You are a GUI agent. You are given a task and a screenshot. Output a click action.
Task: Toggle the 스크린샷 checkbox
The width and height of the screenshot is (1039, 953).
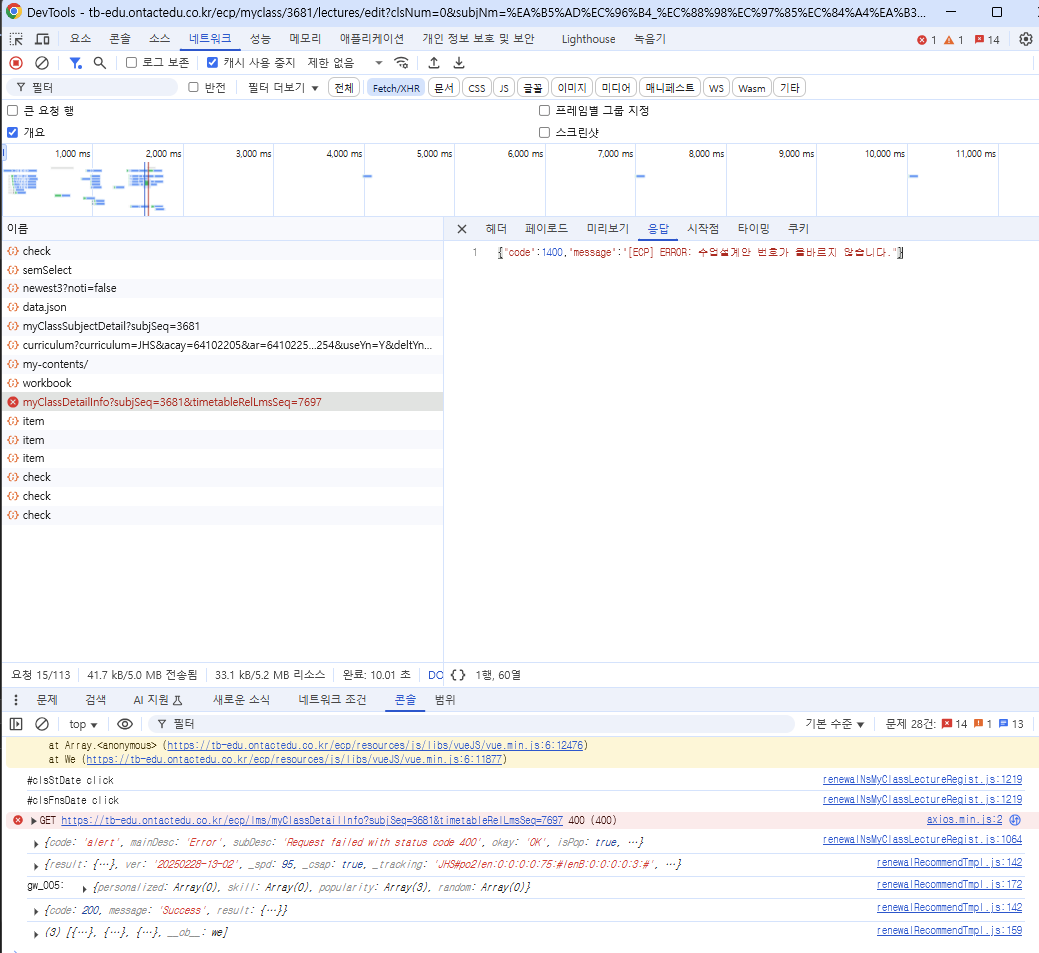tap(545, 132)
